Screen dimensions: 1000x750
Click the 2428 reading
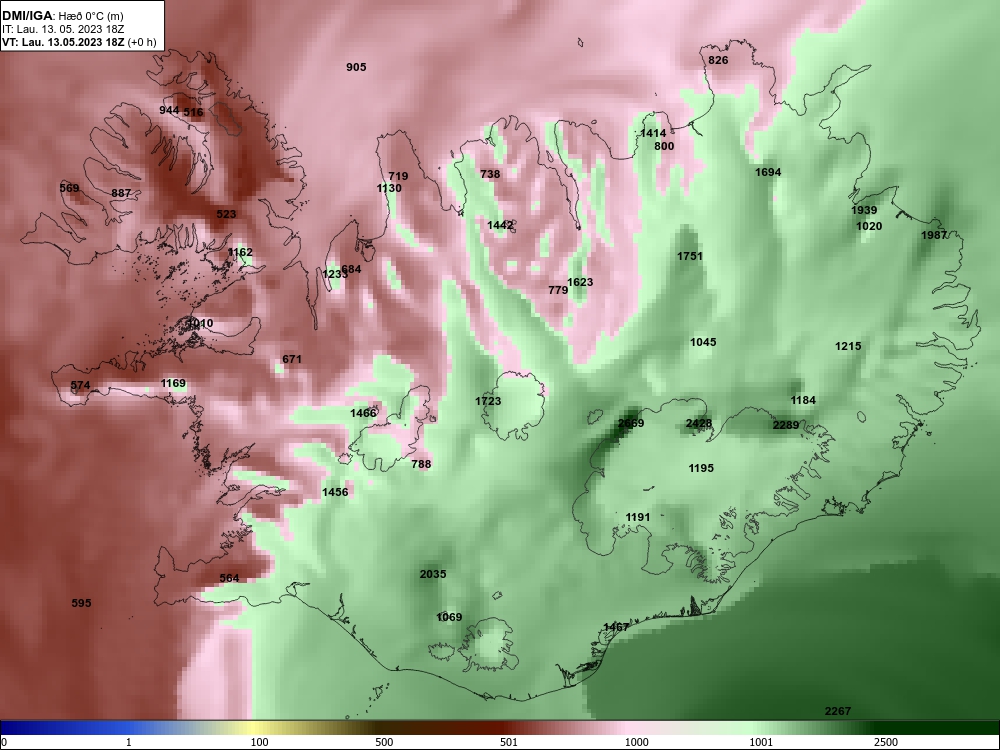click(699, 424)
